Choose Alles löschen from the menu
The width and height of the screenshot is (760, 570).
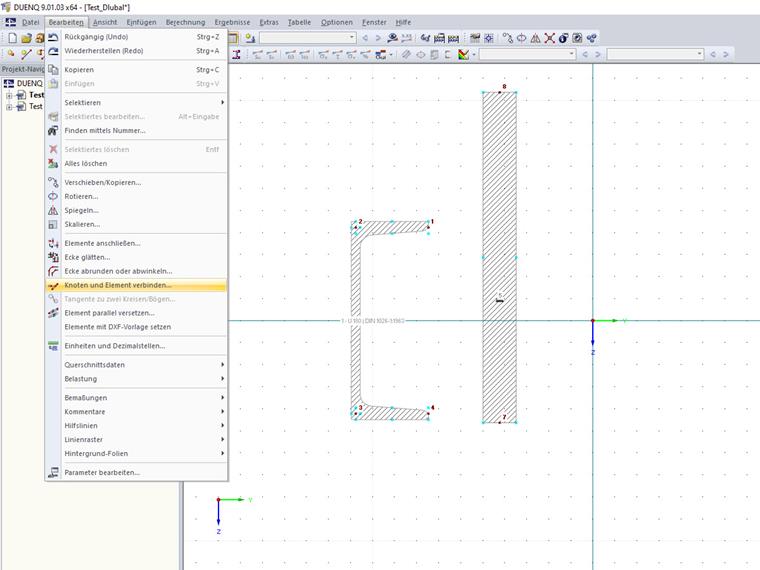coord(136,164)
